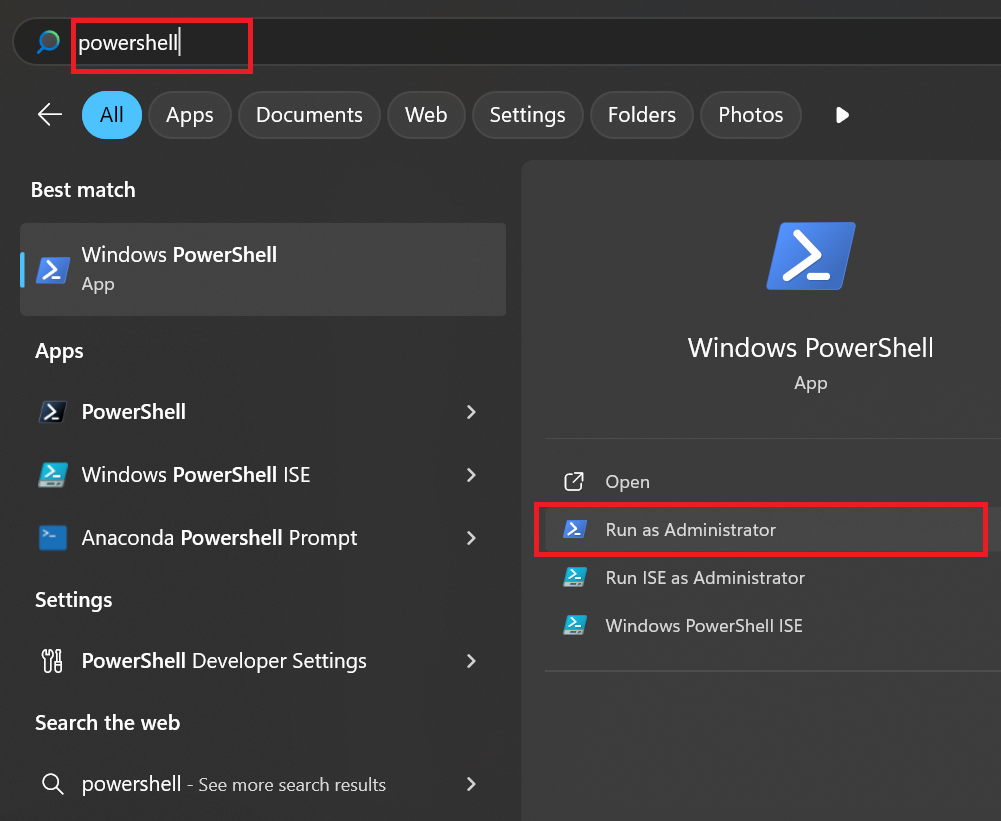Click the PowerShell Developer Settings tools icon
This screenshot has height=821, width=1001.
click(x=52, y=661)
